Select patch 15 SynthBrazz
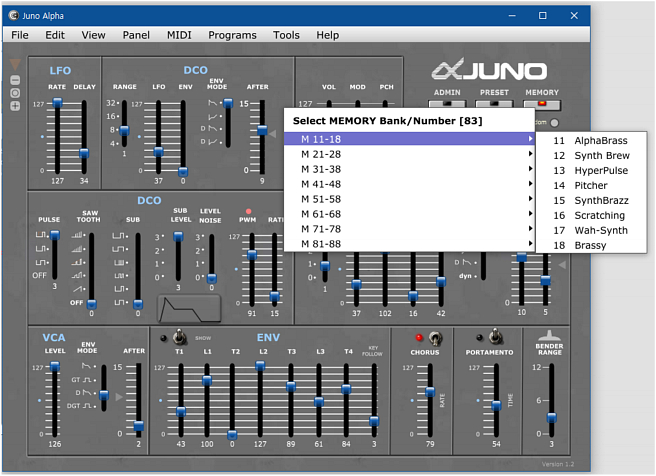 pyautogui.click(x=591, y=200)
